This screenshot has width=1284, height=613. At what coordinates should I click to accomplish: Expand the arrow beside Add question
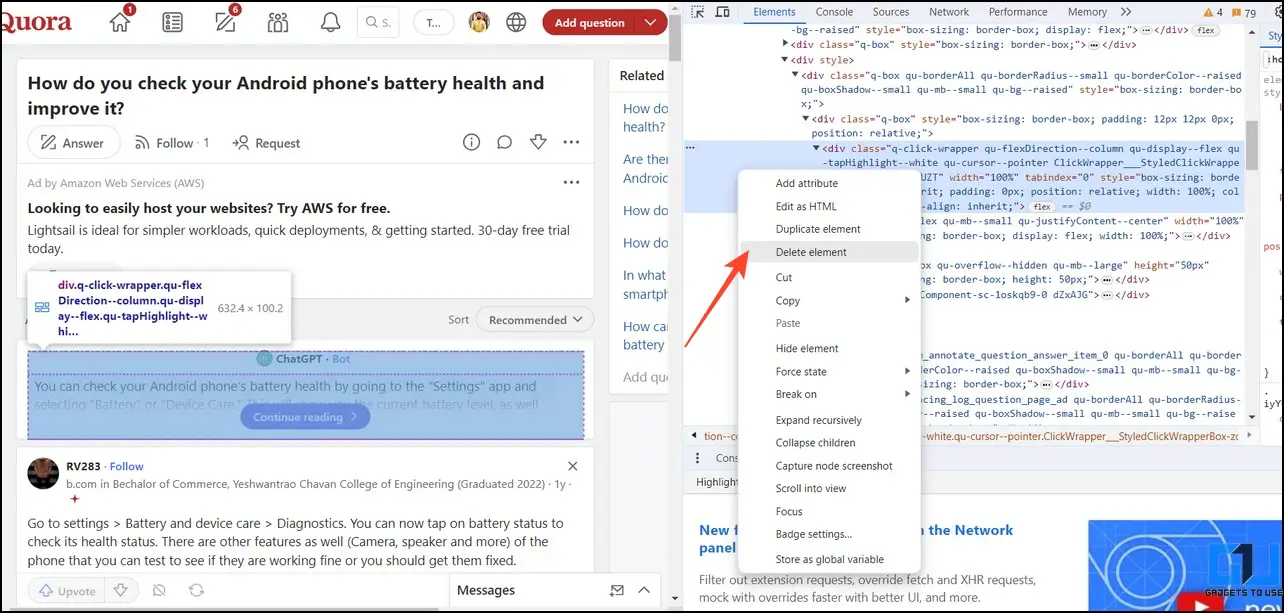pyautogui.click(x=652, y=22)
